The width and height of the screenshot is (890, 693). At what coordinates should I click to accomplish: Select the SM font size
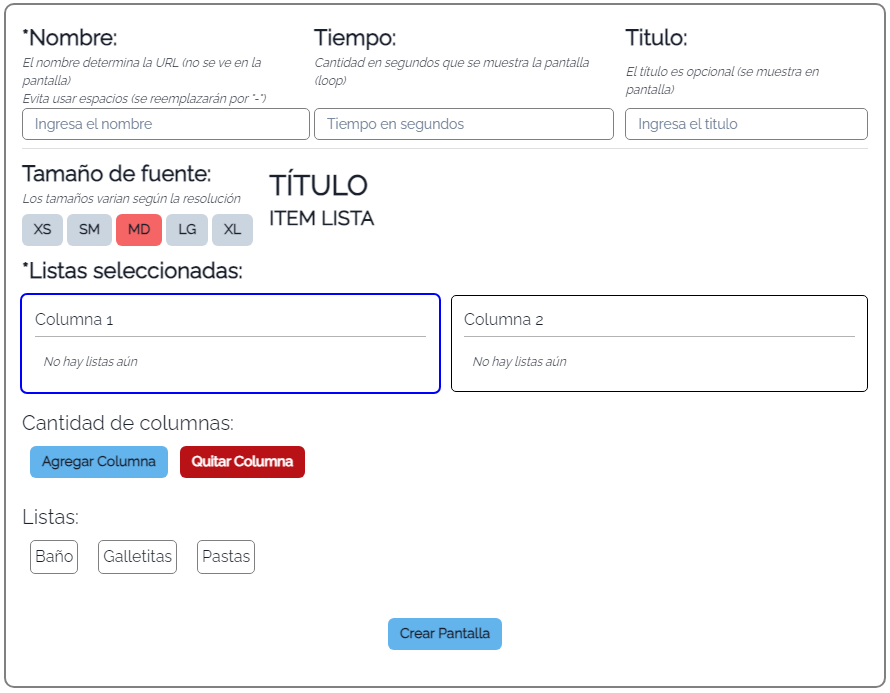89,230
